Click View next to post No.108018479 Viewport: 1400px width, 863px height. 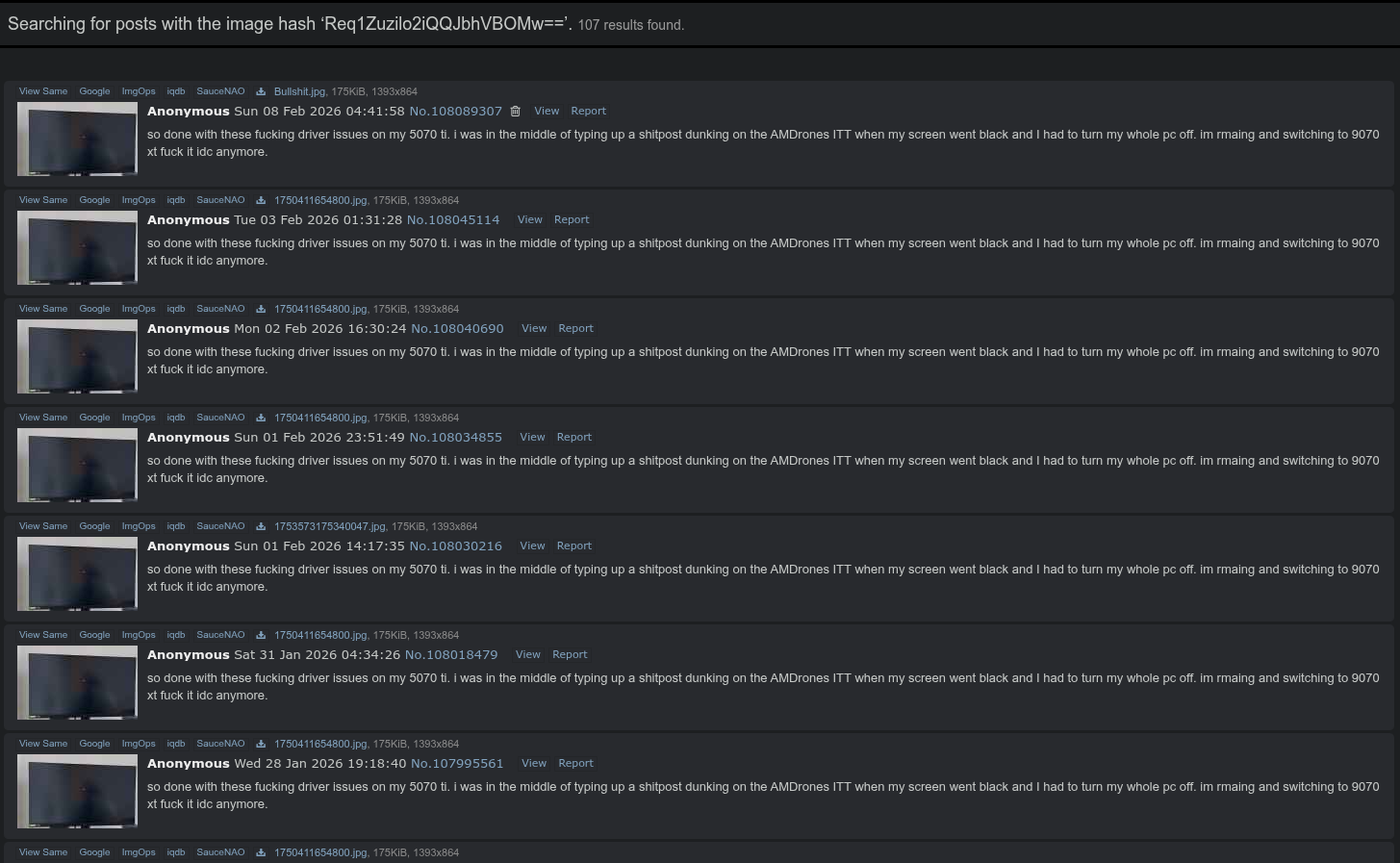528,655
